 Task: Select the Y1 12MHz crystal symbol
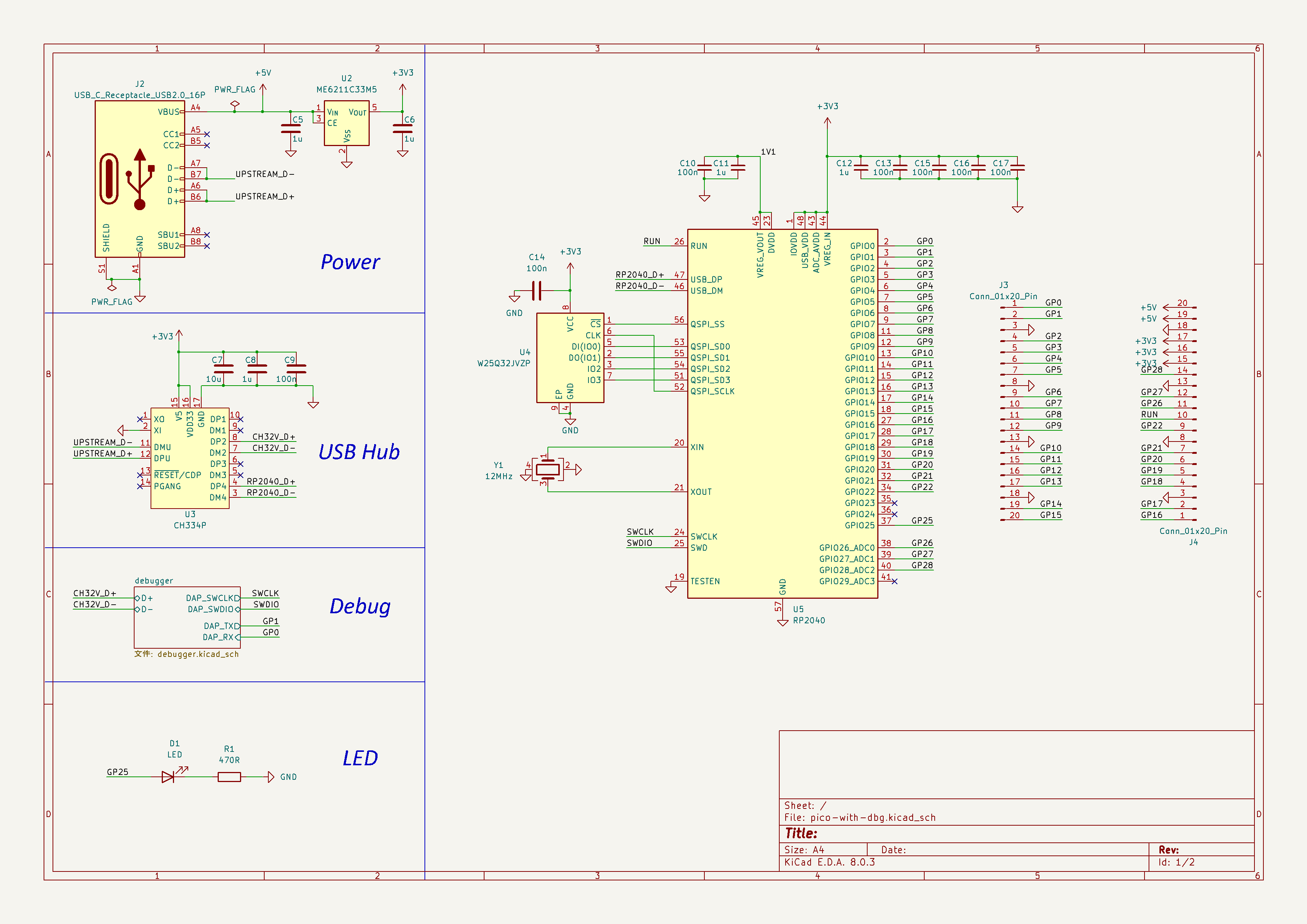pyautogui.click(x=547, y=469)
